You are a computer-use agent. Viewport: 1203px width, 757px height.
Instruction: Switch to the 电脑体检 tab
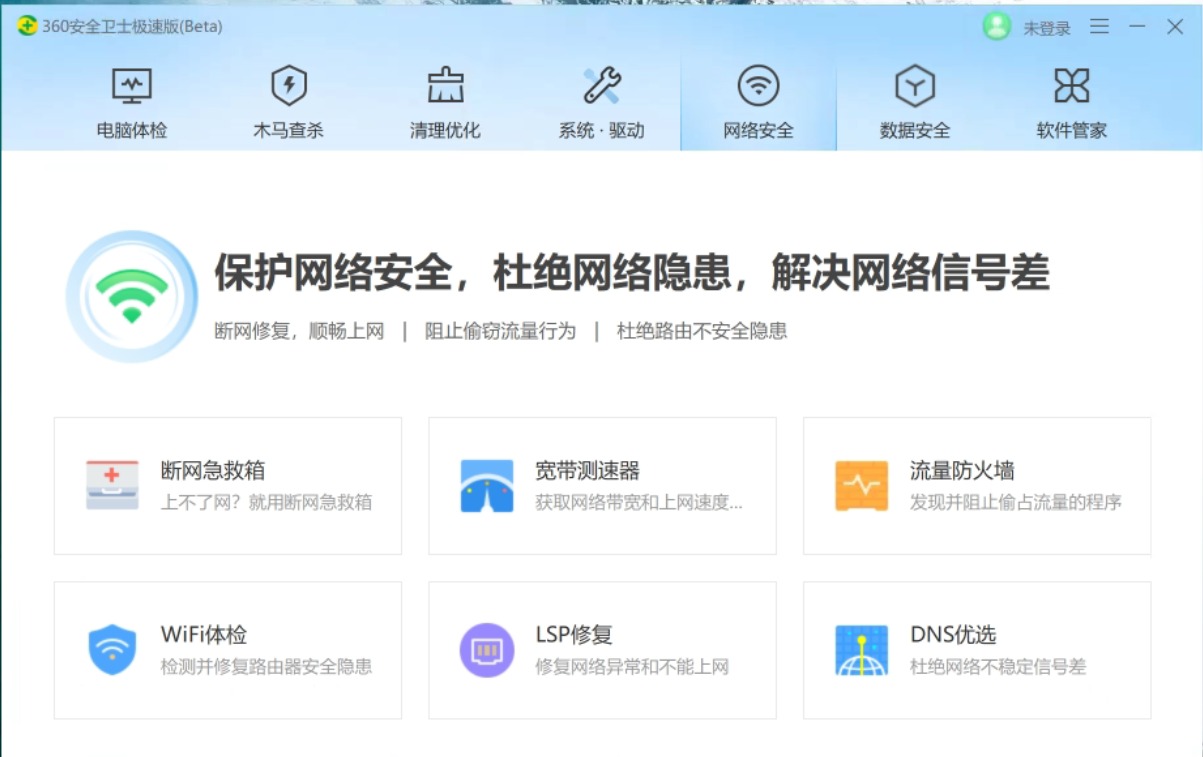point(131,102)
